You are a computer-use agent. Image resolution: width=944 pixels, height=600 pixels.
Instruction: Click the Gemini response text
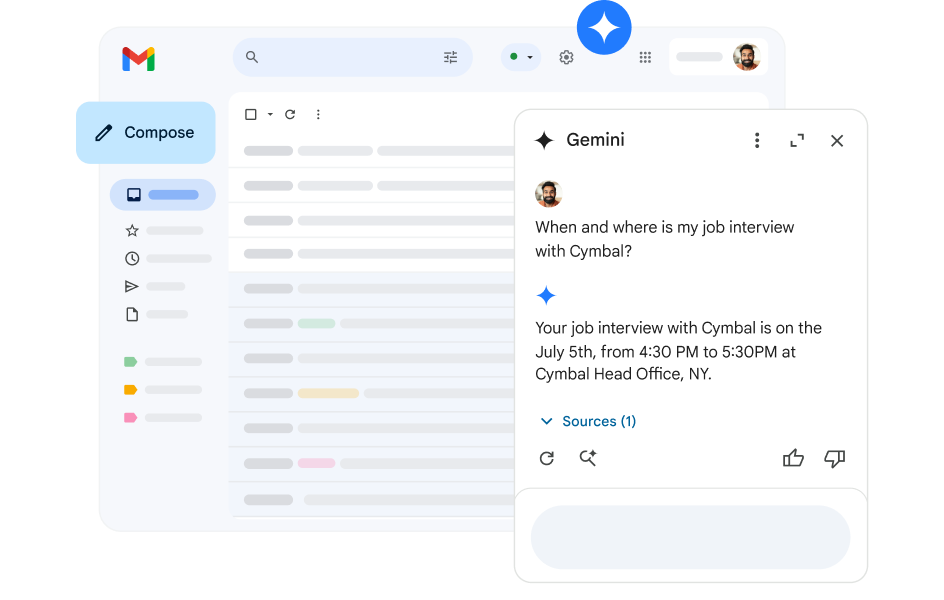pos(678,351)
